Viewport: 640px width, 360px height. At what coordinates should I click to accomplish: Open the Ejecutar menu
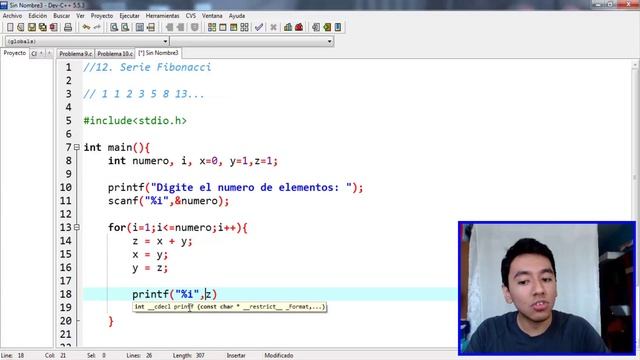coord(129,16)
